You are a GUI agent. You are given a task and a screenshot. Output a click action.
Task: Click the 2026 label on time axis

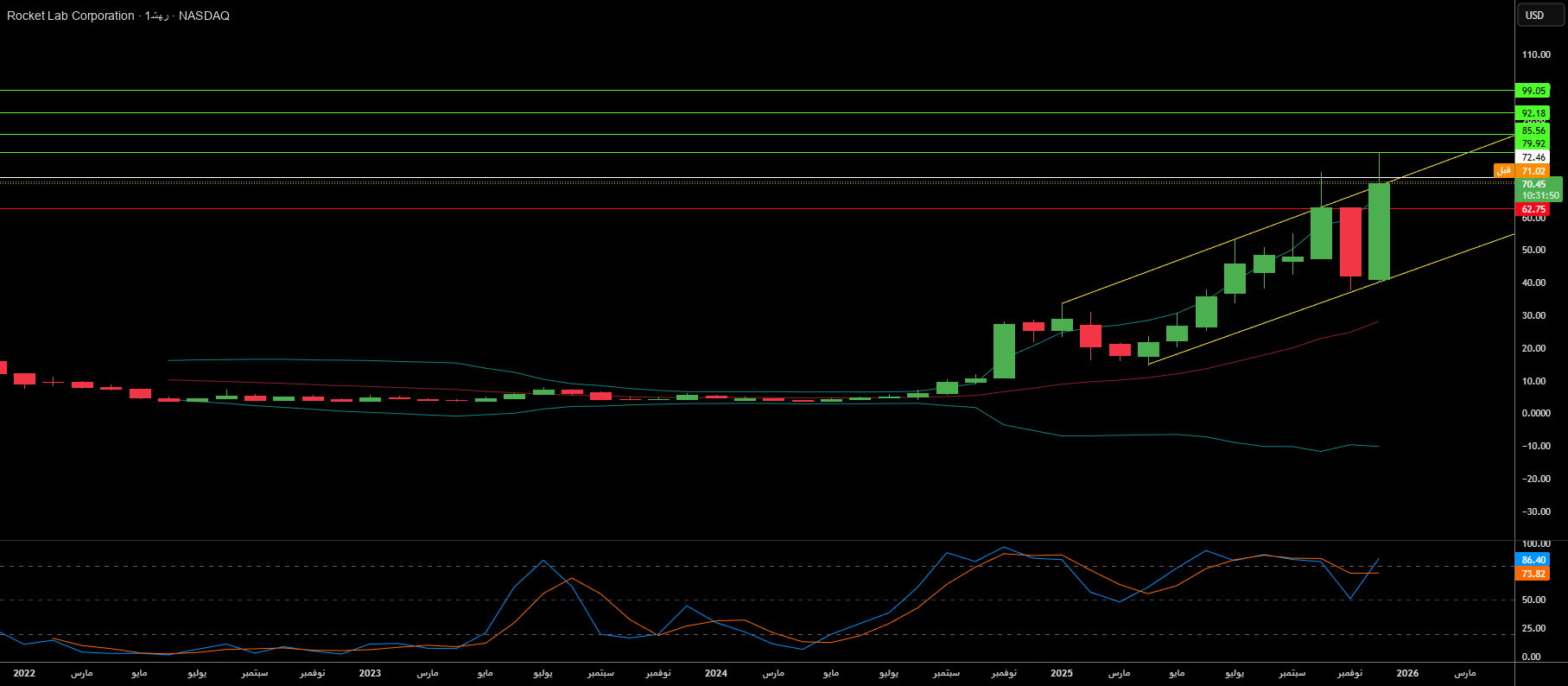1407,673
